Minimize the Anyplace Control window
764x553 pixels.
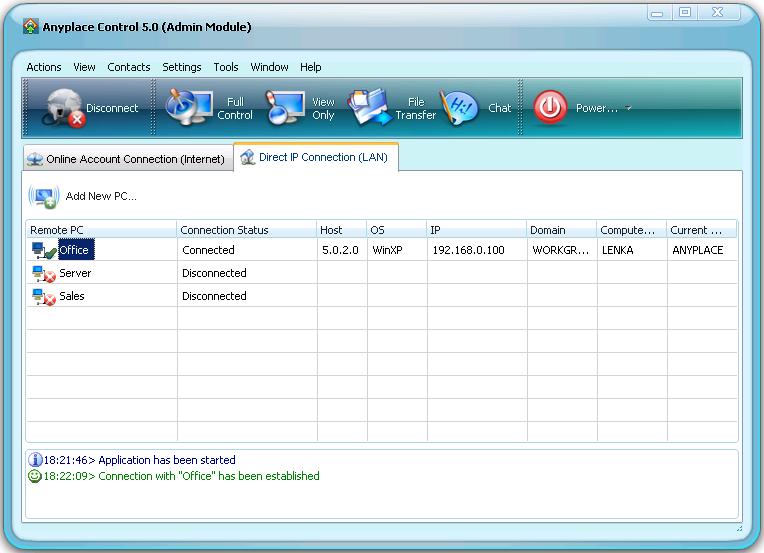point(658,13)
